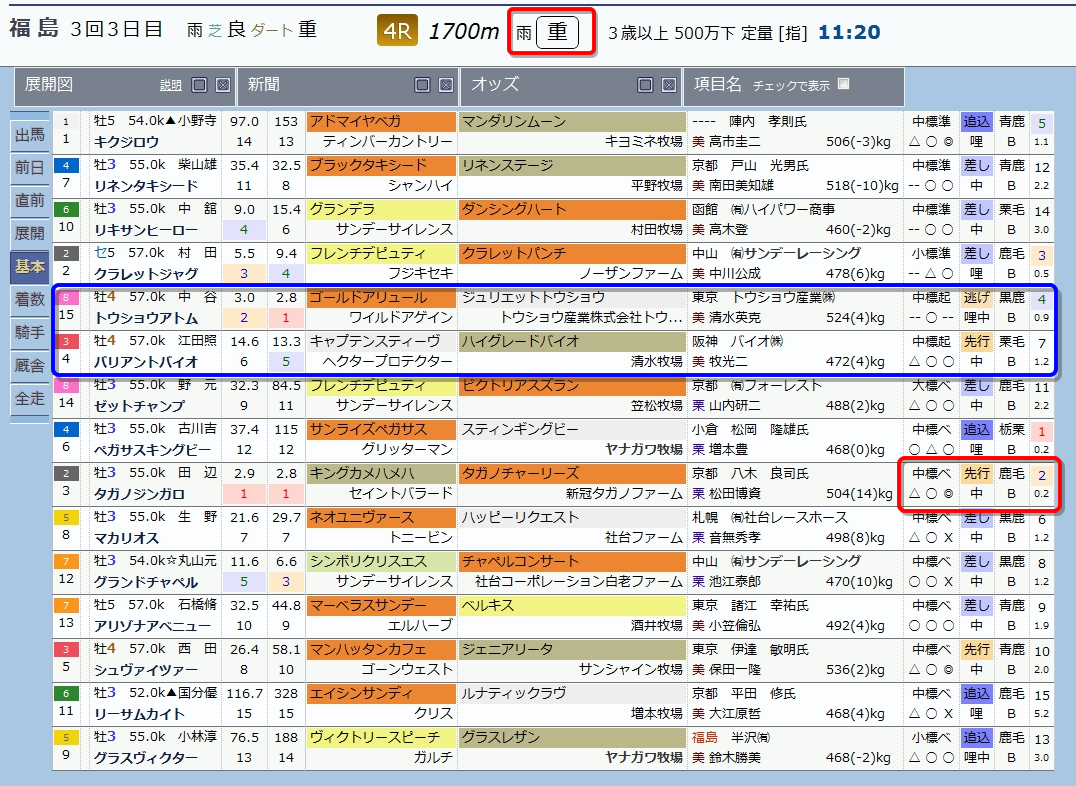Open the 厩舎 side tab
This screenshot has height=786, width=1076.
(x=30, y=365)
